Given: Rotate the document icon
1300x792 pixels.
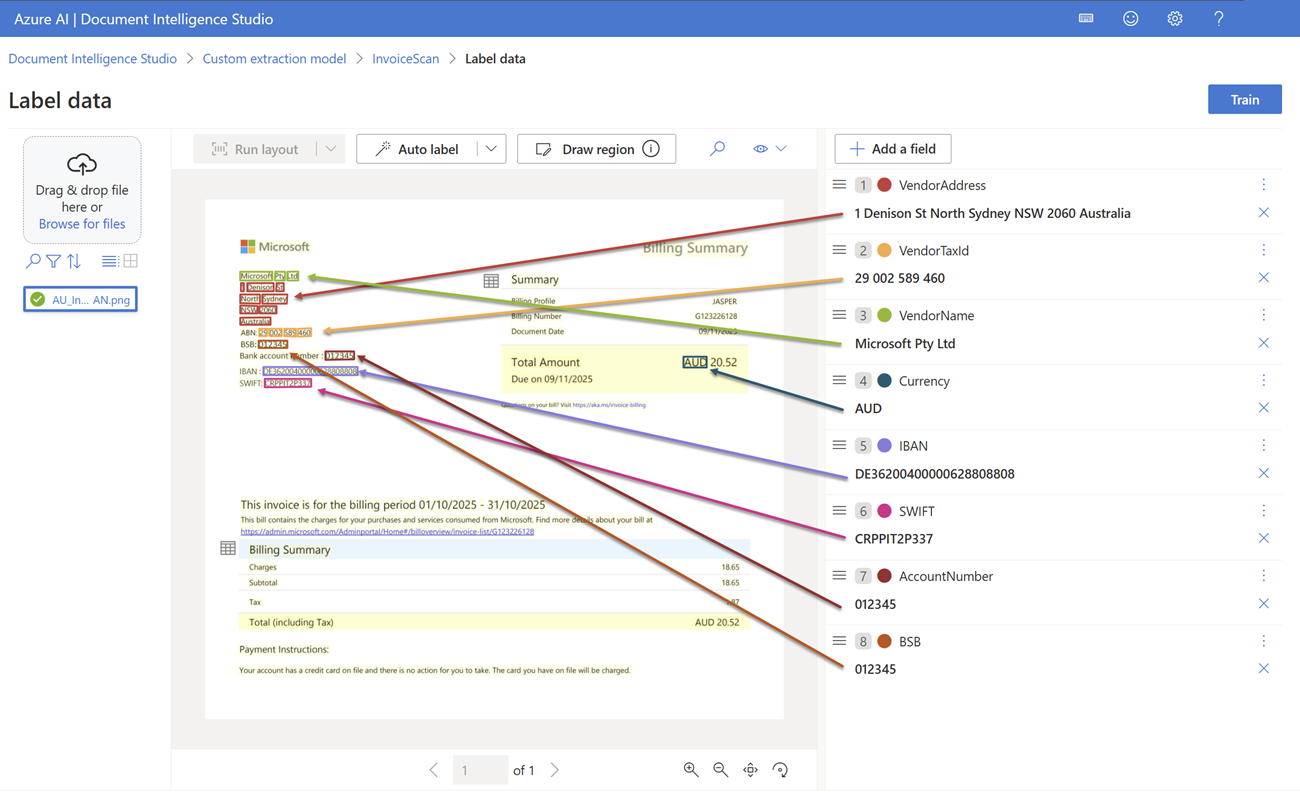Looking at the screenshot, I should [780, 770].
